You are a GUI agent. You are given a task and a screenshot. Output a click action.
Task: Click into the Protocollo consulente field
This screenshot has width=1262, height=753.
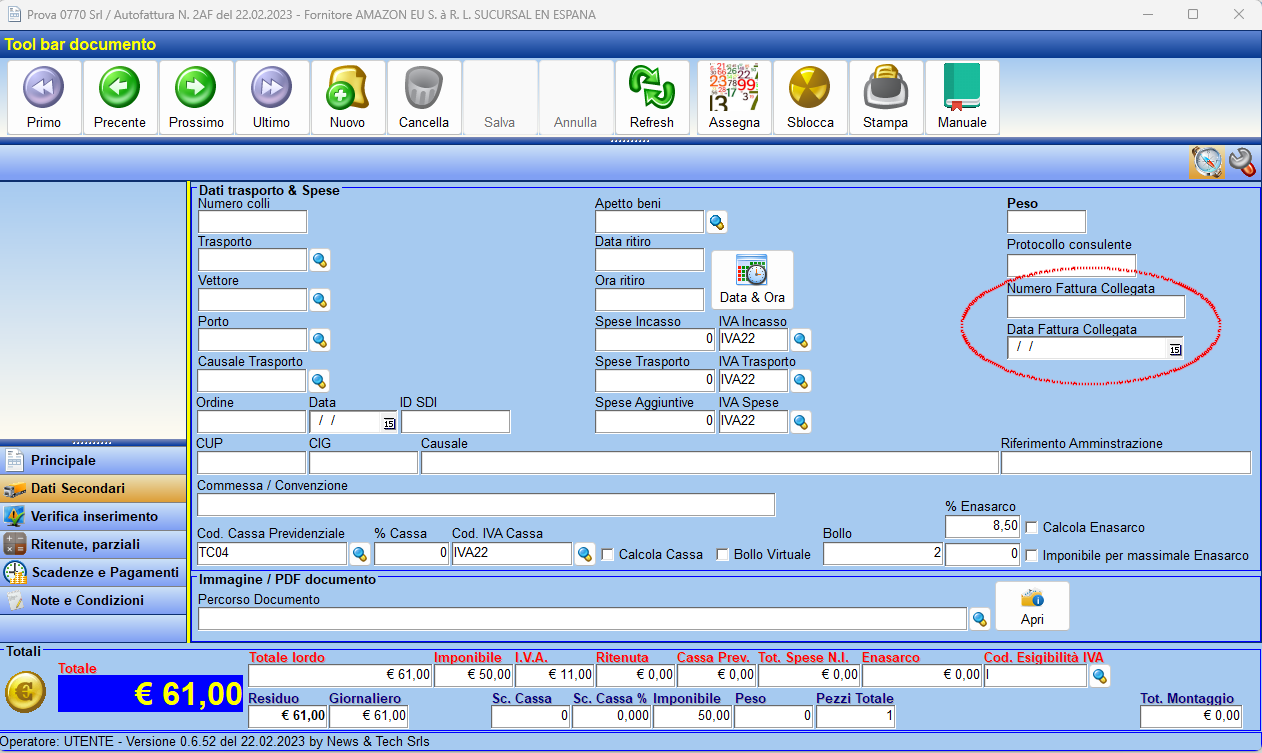1071,265
